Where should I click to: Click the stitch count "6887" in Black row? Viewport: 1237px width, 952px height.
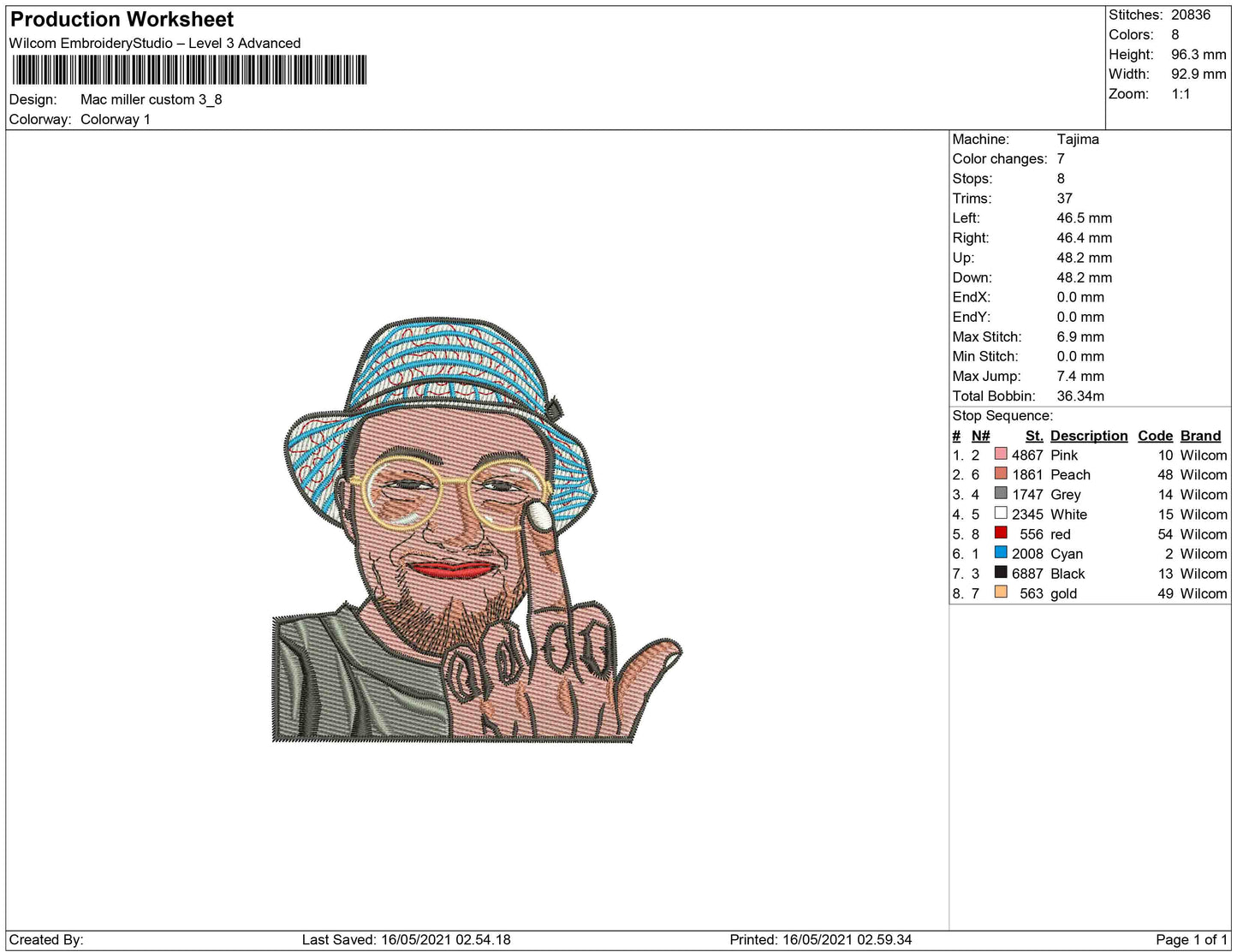click(x=1027, y=573)
